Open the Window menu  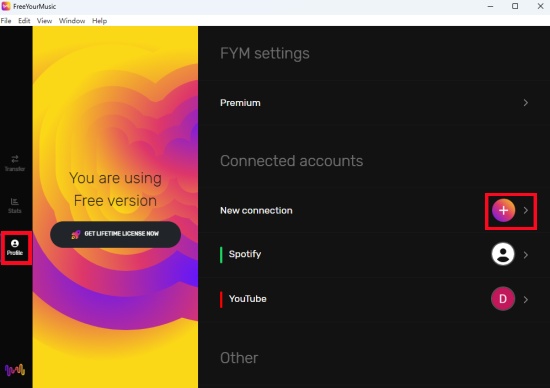[72, 21]
